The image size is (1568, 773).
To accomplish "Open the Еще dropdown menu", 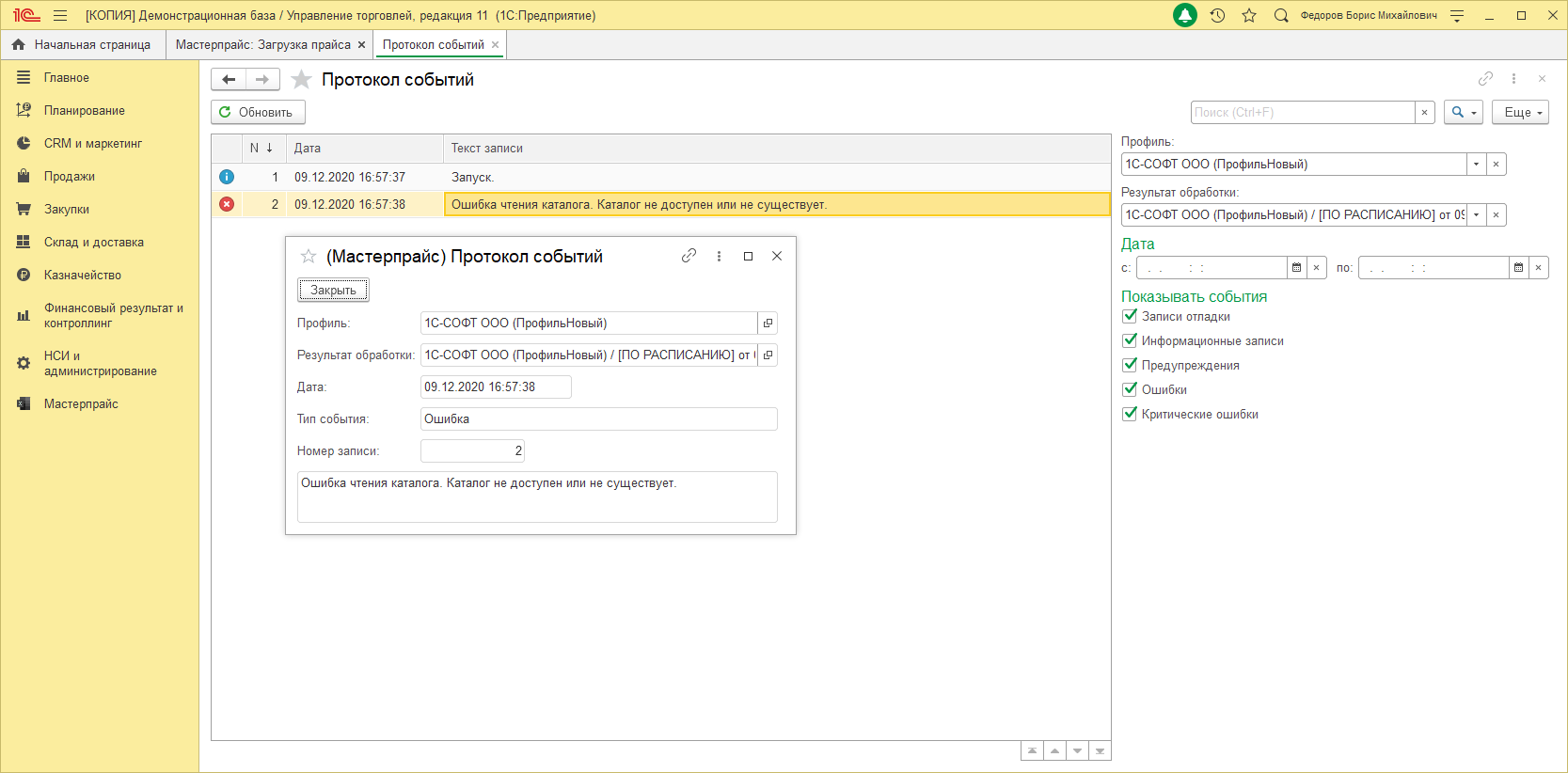I will [1520, 112].
